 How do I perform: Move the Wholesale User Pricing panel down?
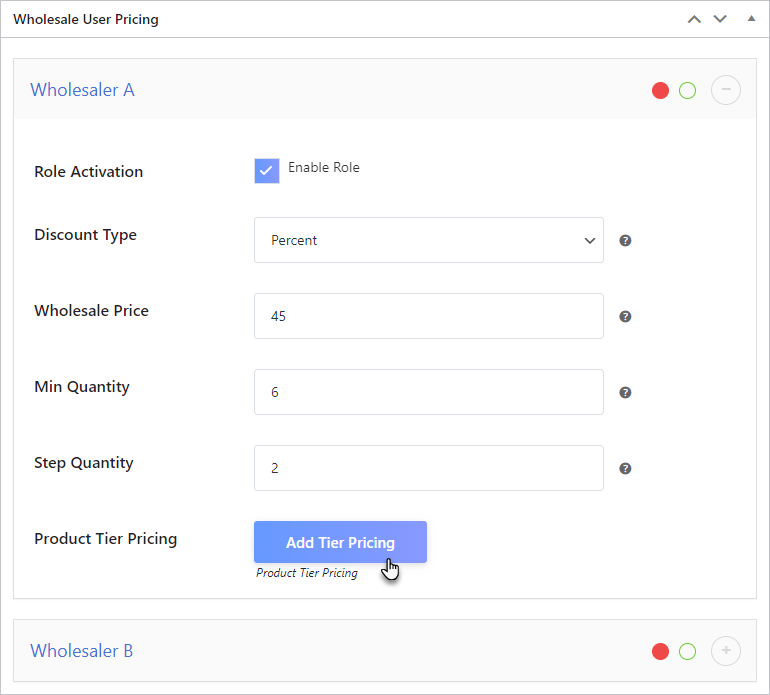pos(720,20)
